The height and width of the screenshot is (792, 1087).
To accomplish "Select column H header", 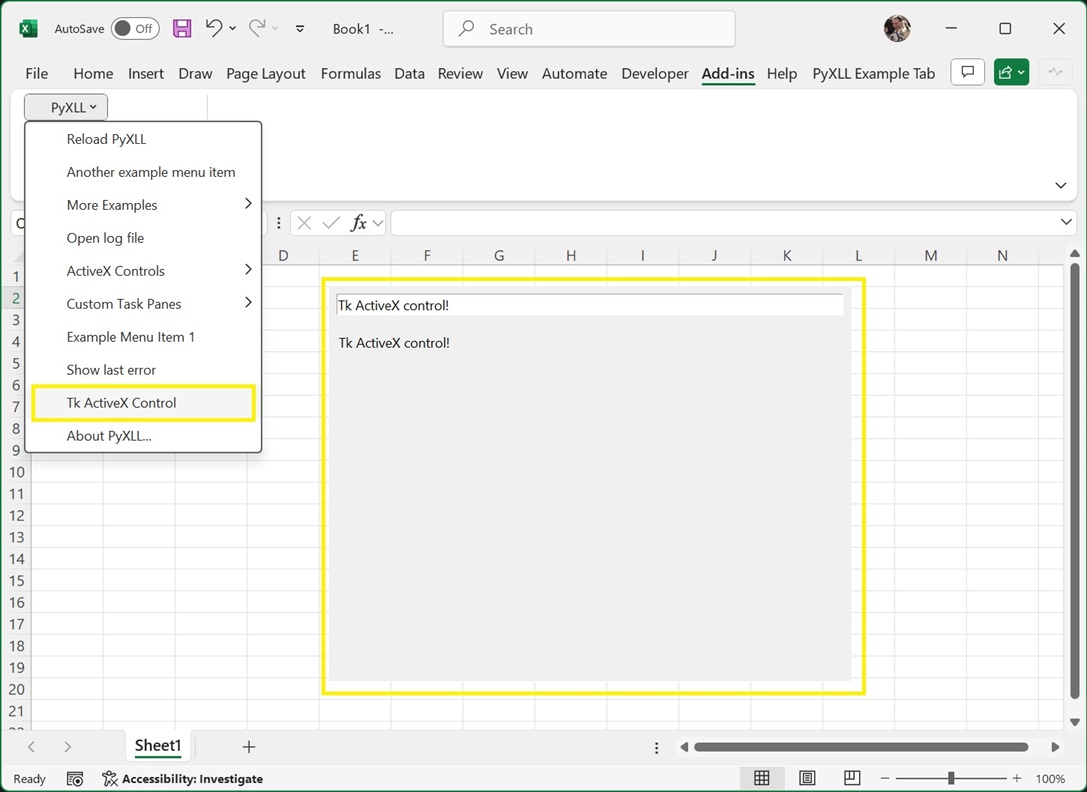I will pos(571,256).
